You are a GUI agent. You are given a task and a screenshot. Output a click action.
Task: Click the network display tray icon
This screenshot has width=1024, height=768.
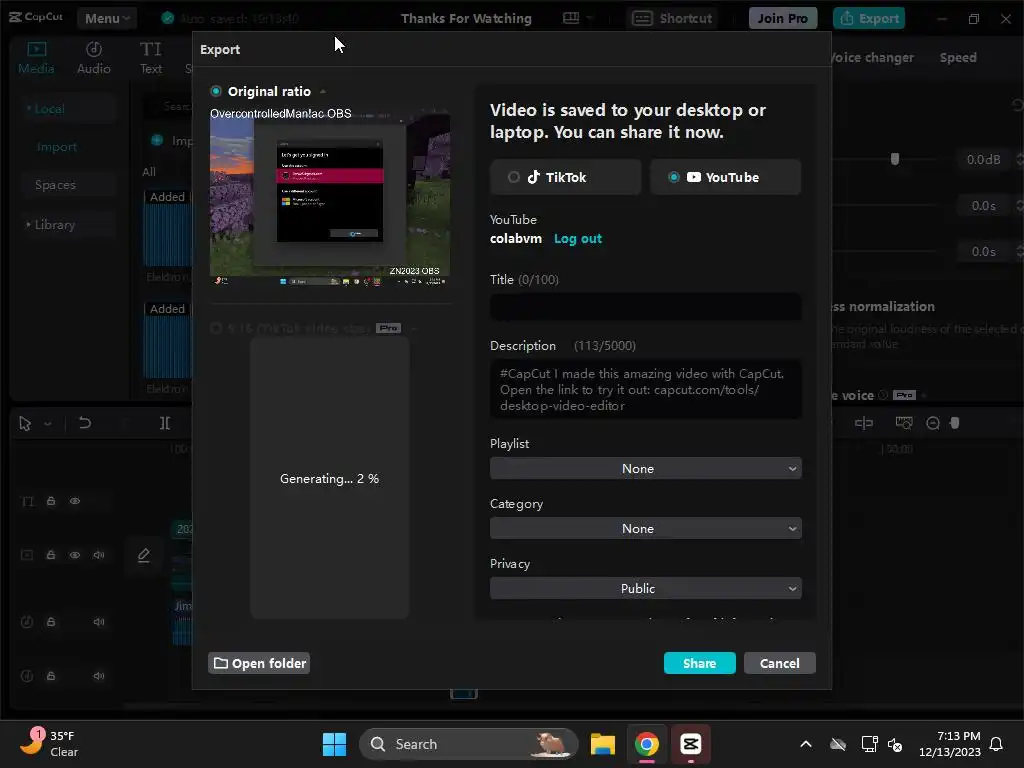tap(869, 744)
